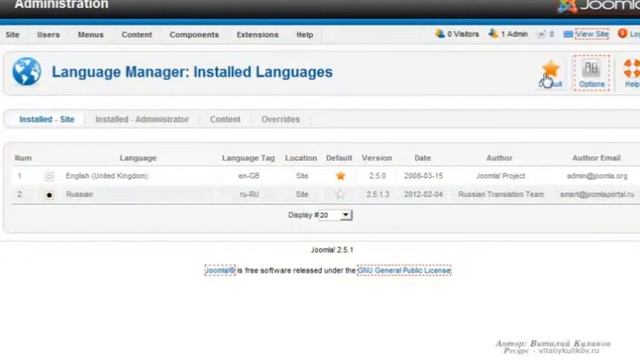The height and width of the screenshot is (360, 640).
Task: Switch to Installed - Administrator tab
Action: [x=142, y=119]
